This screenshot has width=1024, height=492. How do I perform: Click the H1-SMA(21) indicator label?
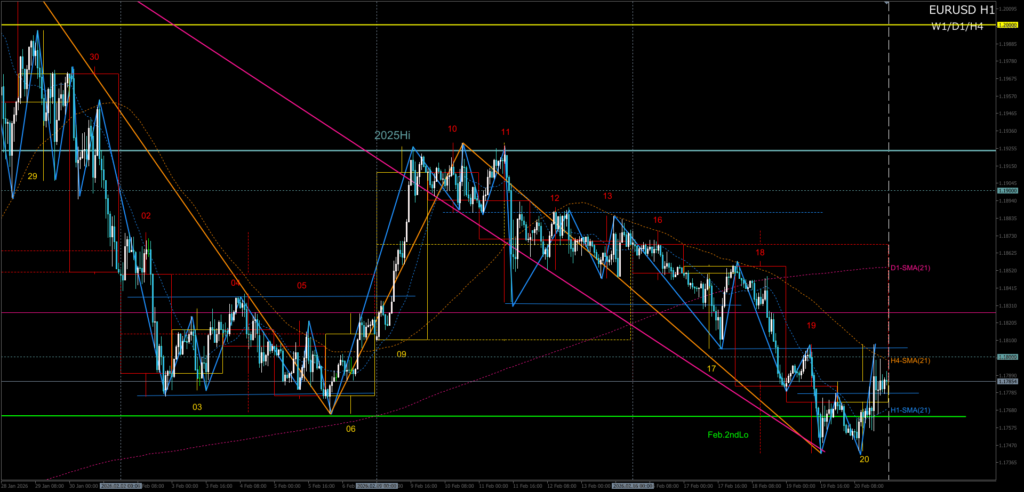[x=910, y=410]
